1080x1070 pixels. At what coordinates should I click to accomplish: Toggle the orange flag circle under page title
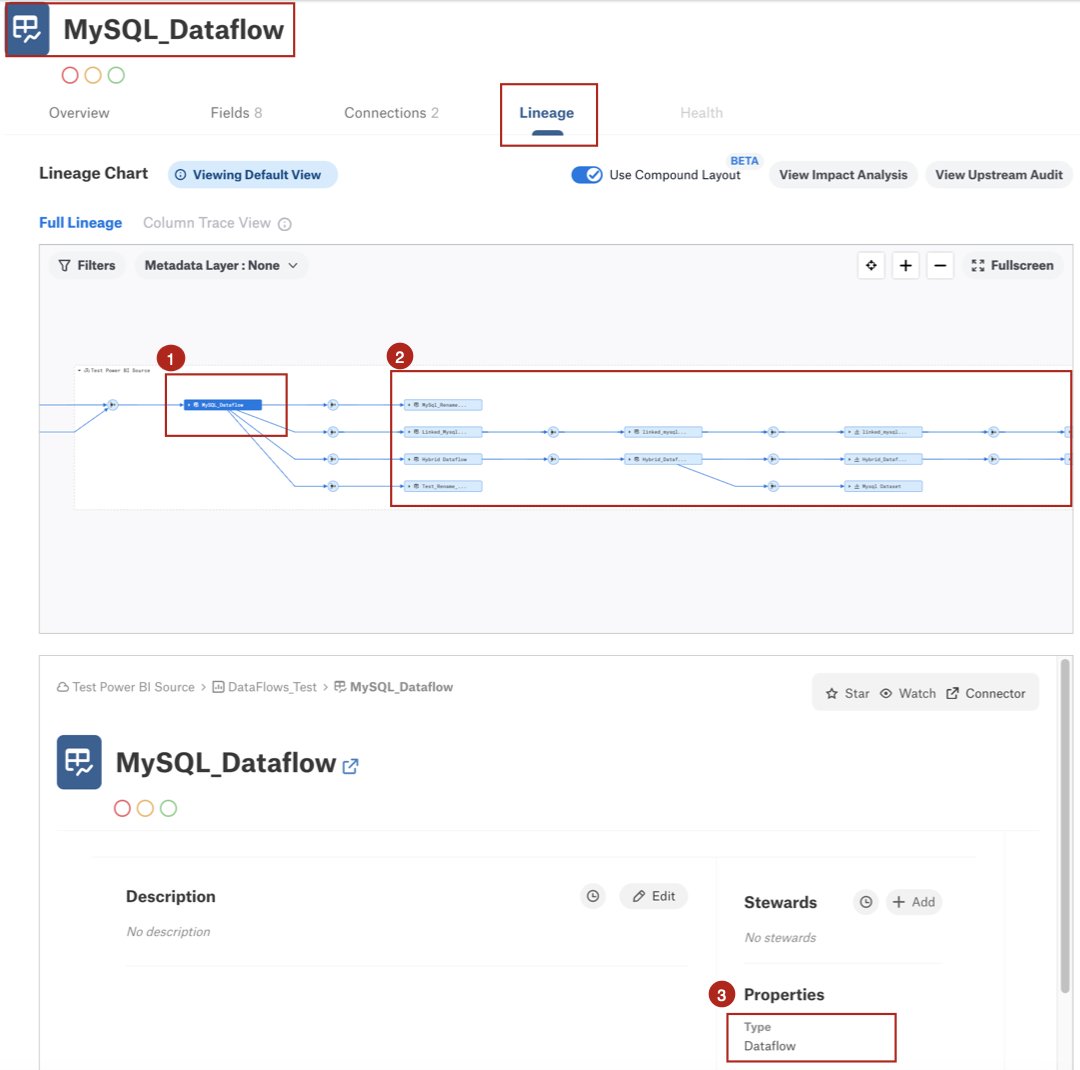[93, 75]
